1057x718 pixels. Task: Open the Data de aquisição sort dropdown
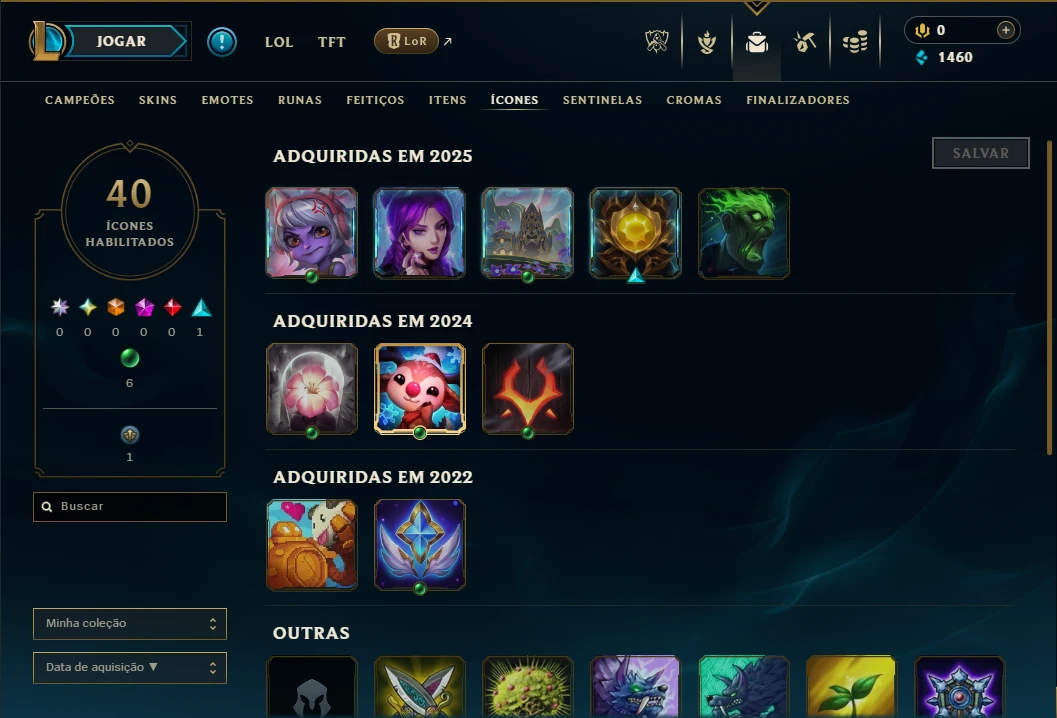[x=129, y=667]
